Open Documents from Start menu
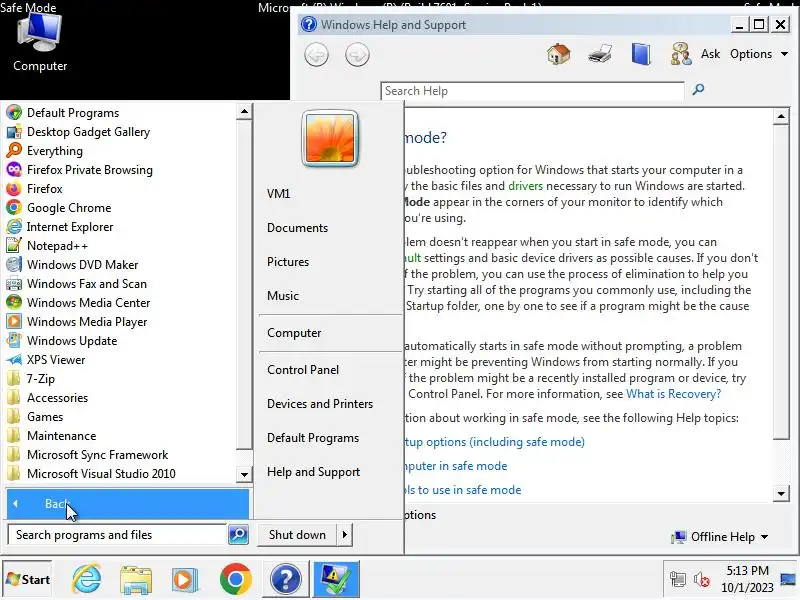This screenshot has height=600, width=800. (297, 228)
